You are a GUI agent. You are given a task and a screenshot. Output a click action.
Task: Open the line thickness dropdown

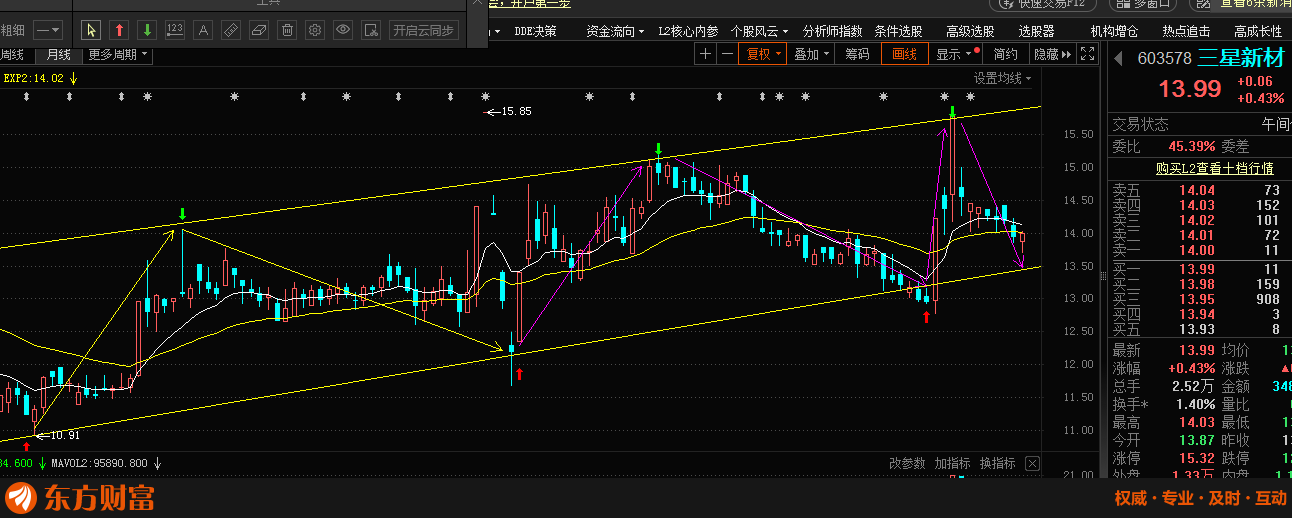tap(47, 30)
